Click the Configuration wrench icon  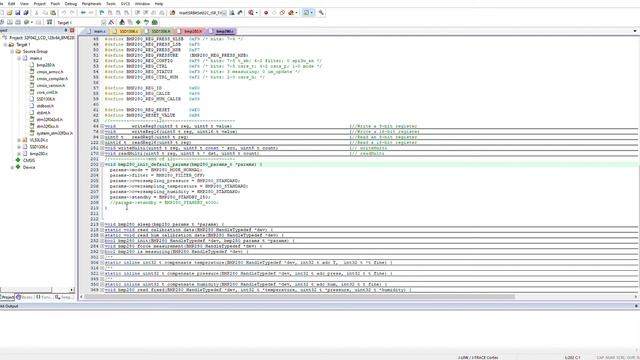pyautogui.click(x=321, y=13)
